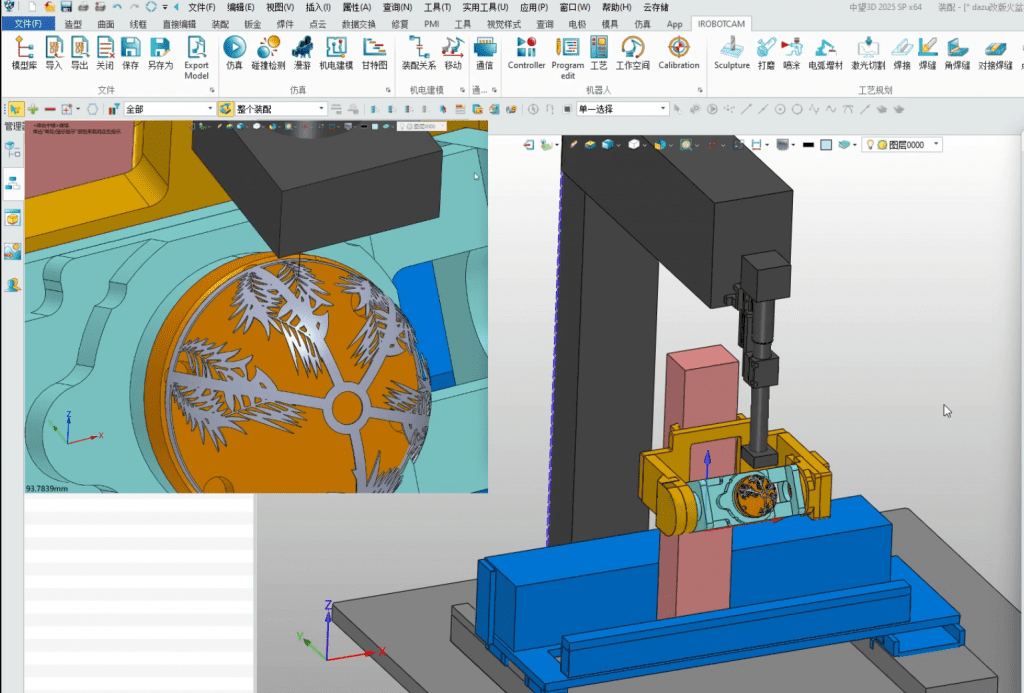Click the 激光切割 laser cutting icon
Screen dimensions: 1024x693
869,50
